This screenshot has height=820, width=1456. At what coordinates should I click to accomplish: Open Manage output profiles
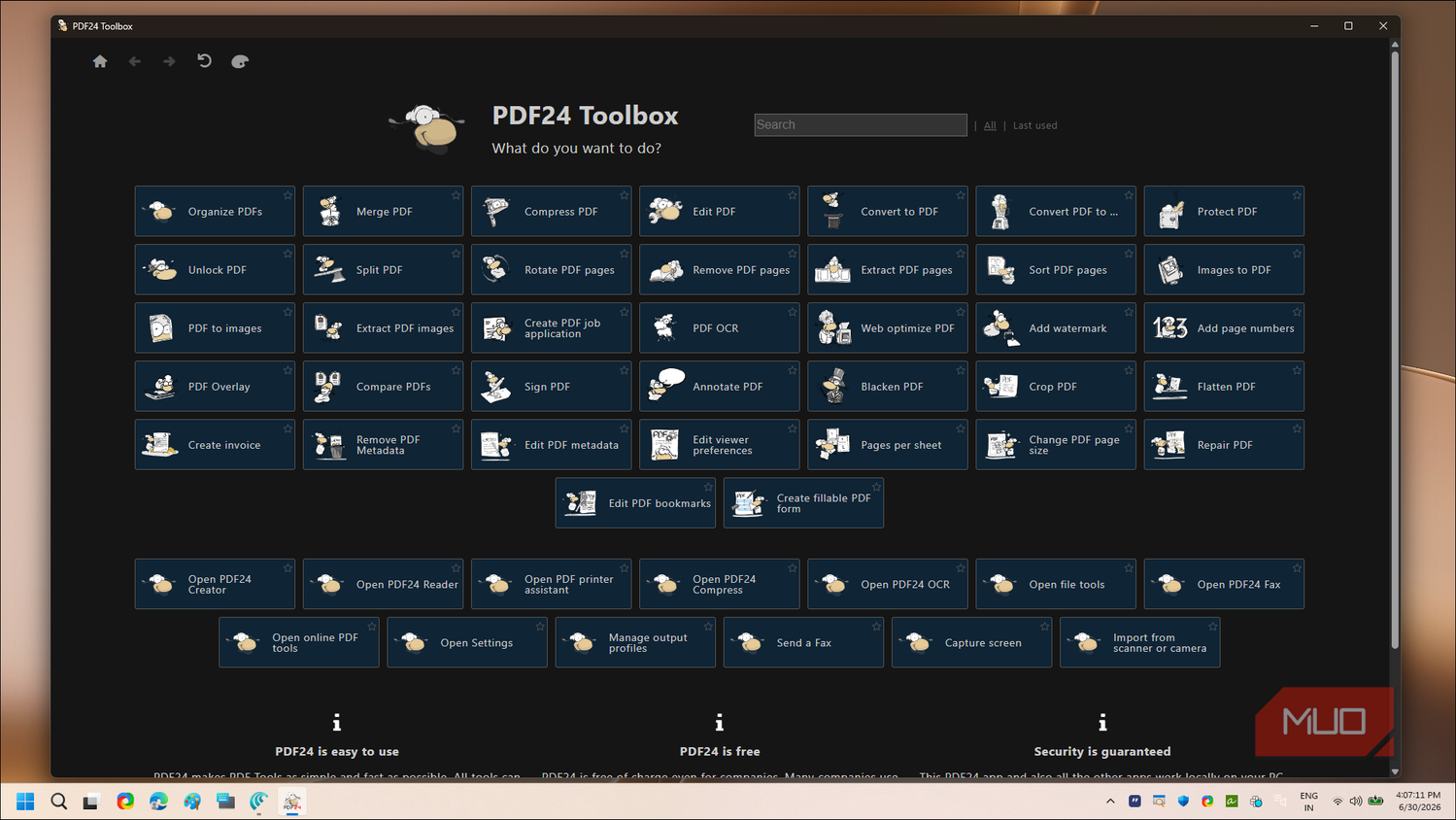(x=635, y=642)
